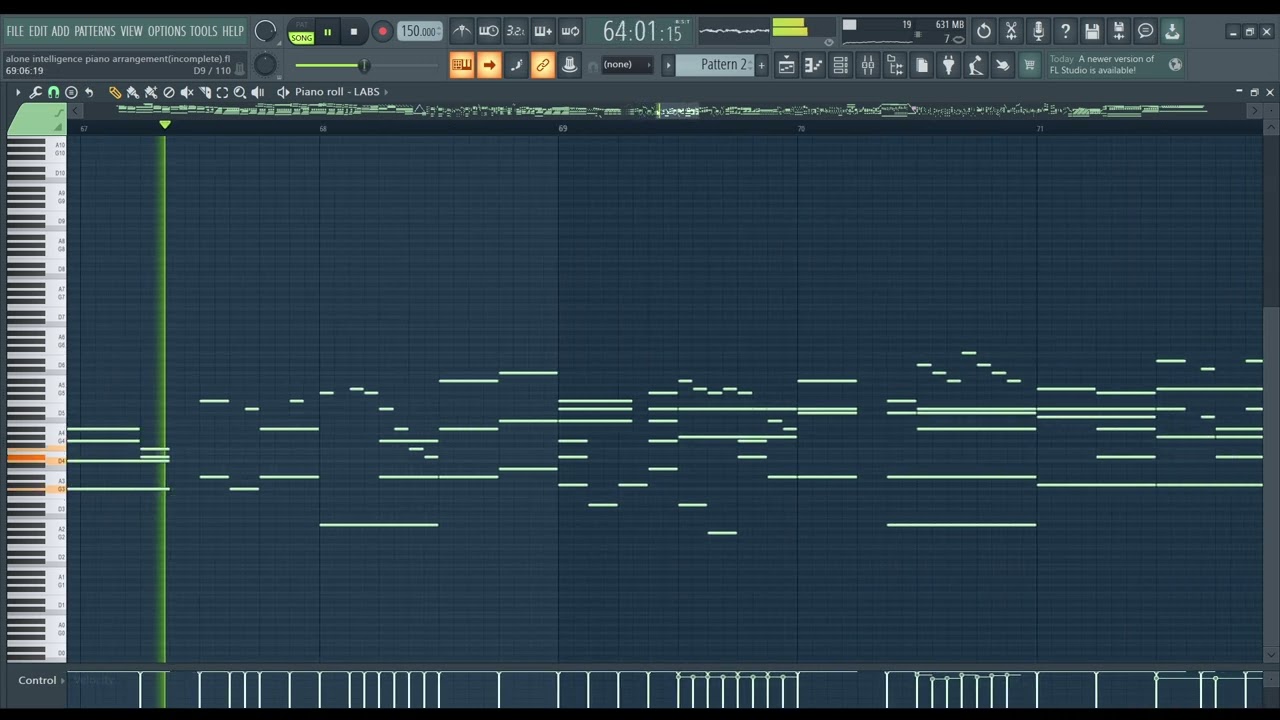Toggle the link/multilink to controllers icon
The image size is (1280, 720).
tap(543, 65)
